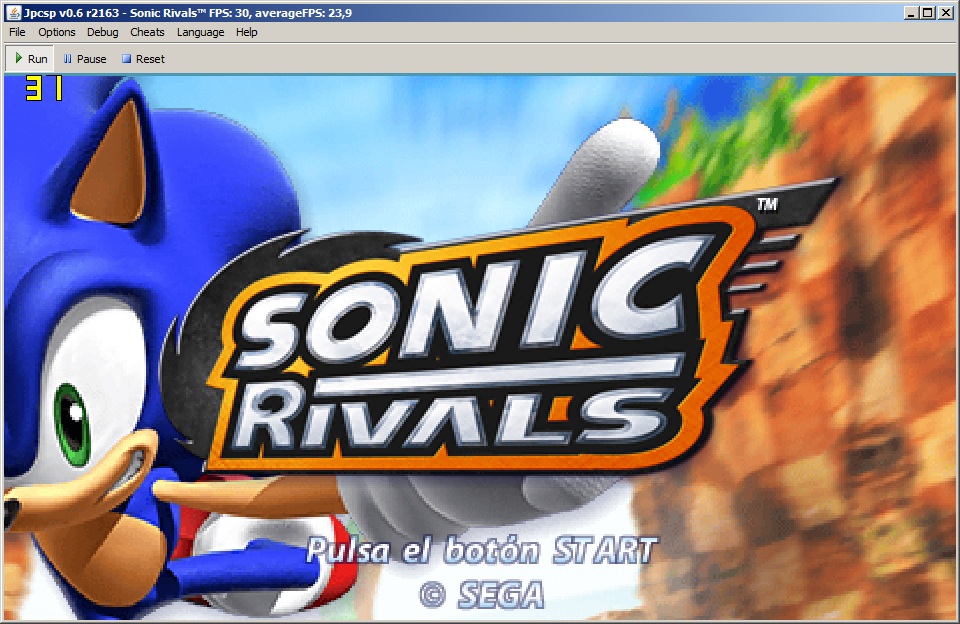
Task: Minimize the Jpcsp window
Action: tap(911, 12)
